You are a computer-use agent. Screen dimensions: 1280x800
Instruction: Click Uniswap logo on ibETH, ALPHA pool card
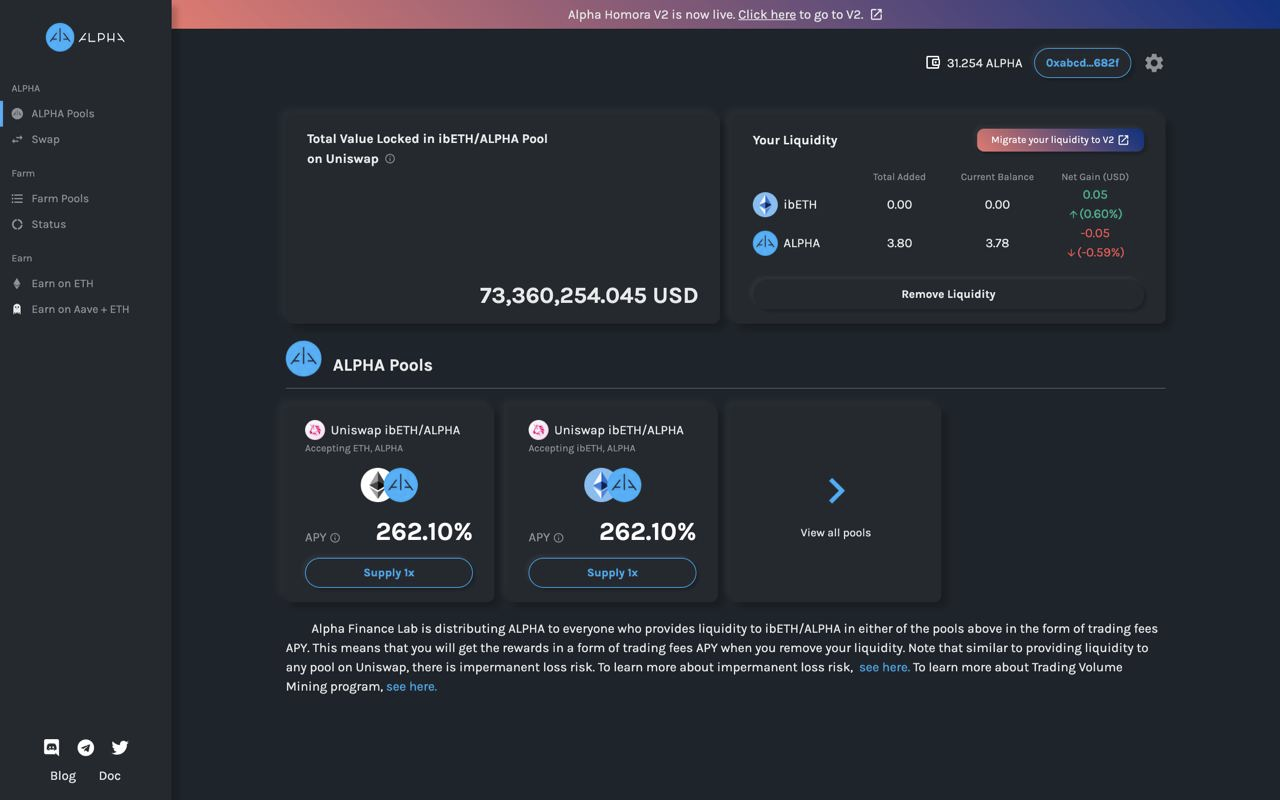tap(538, 430)
